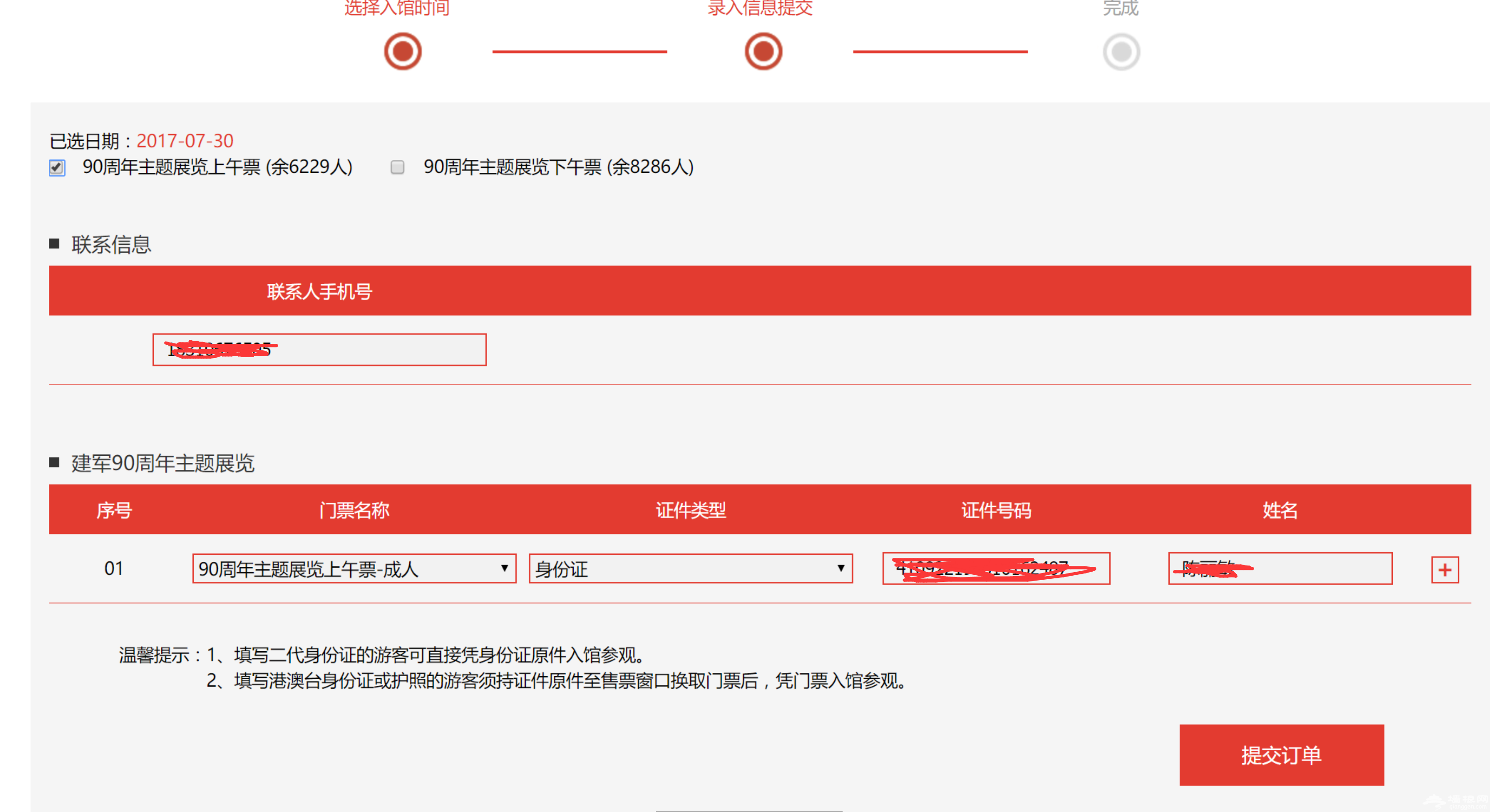Click the 序号 column header
This screenshot has width=1491, height=812.
coord(114,510)
